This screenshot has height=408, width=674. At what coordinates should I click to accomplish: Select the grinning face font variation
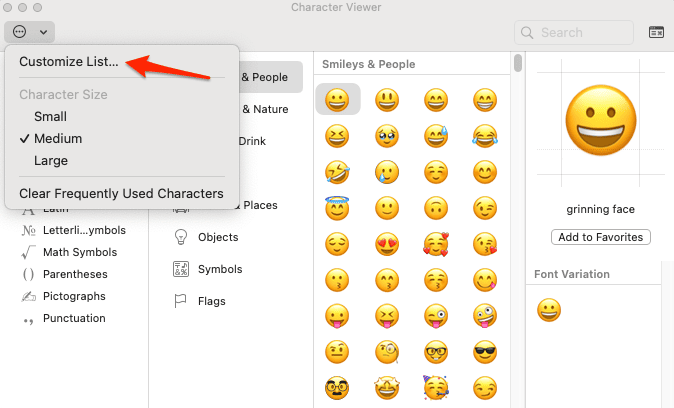pyautogui.click(x=549, y=310)
